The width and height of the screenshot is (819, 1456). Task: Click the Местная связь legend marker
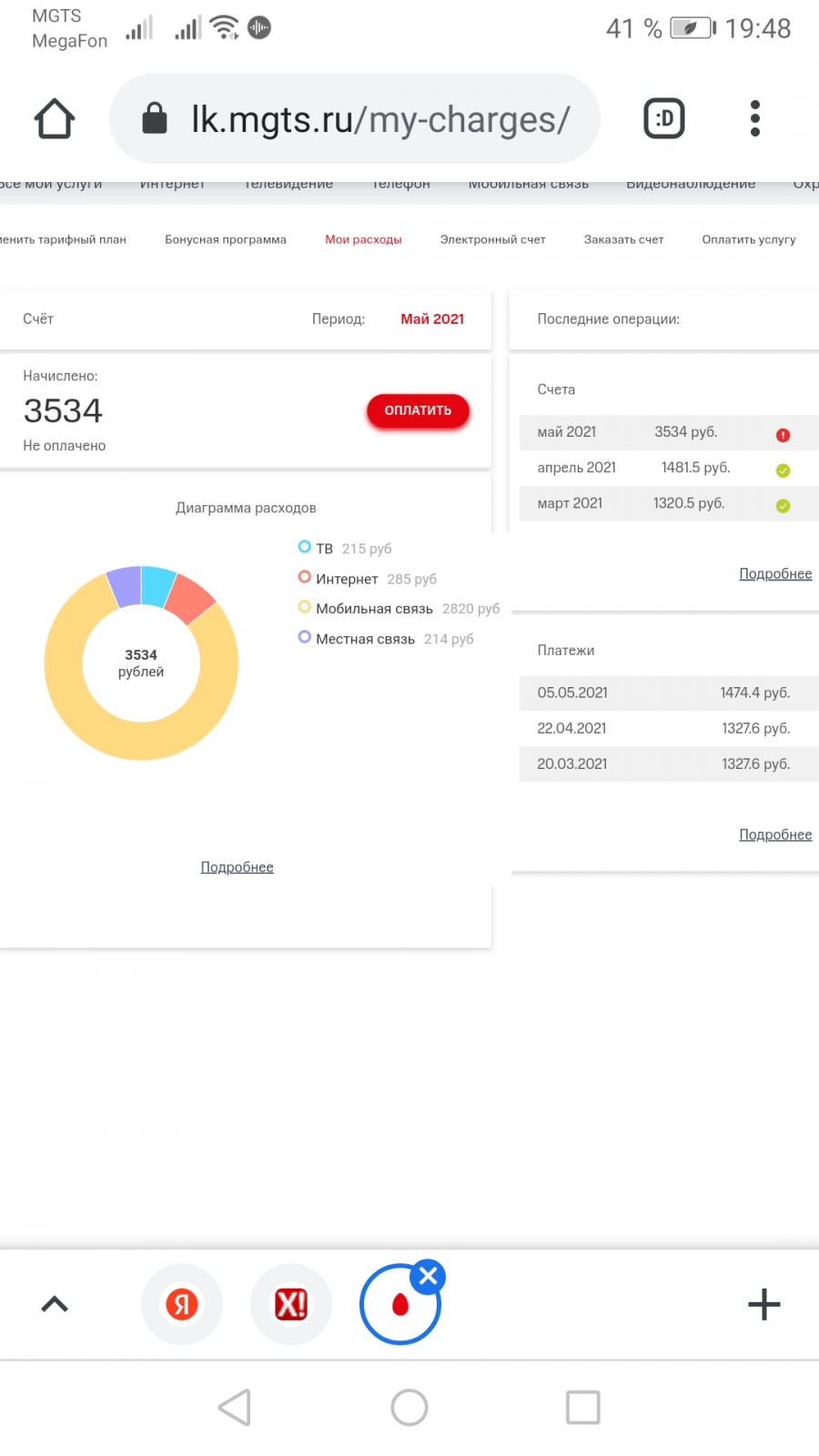click(x=305, y=637)
